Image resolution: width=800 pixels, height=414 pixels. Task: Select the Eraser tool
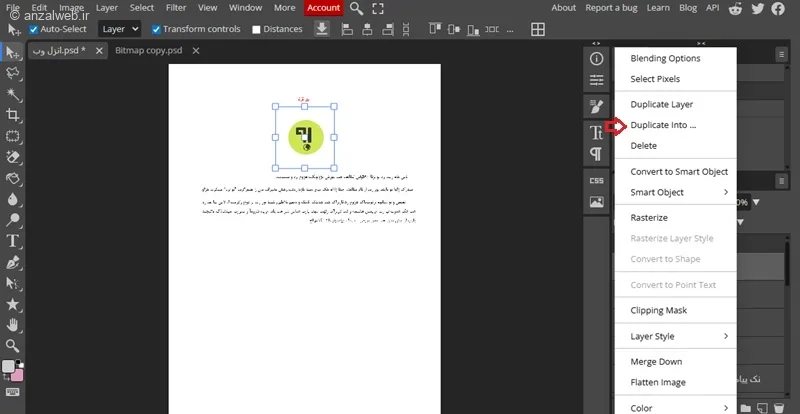(13, 157)
